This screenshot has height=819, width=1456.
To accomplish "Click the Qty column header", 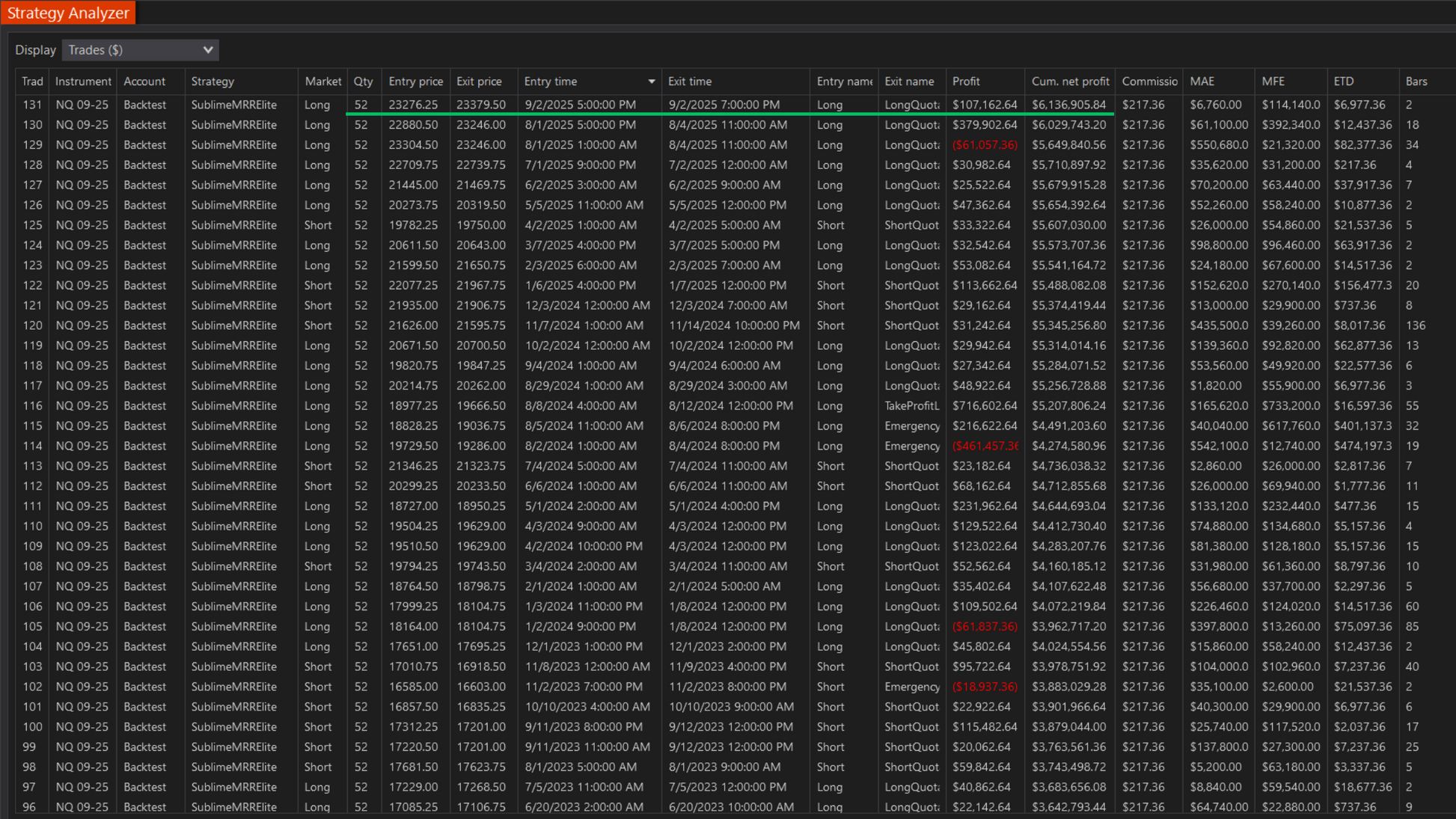I will [x=363, y=82].
